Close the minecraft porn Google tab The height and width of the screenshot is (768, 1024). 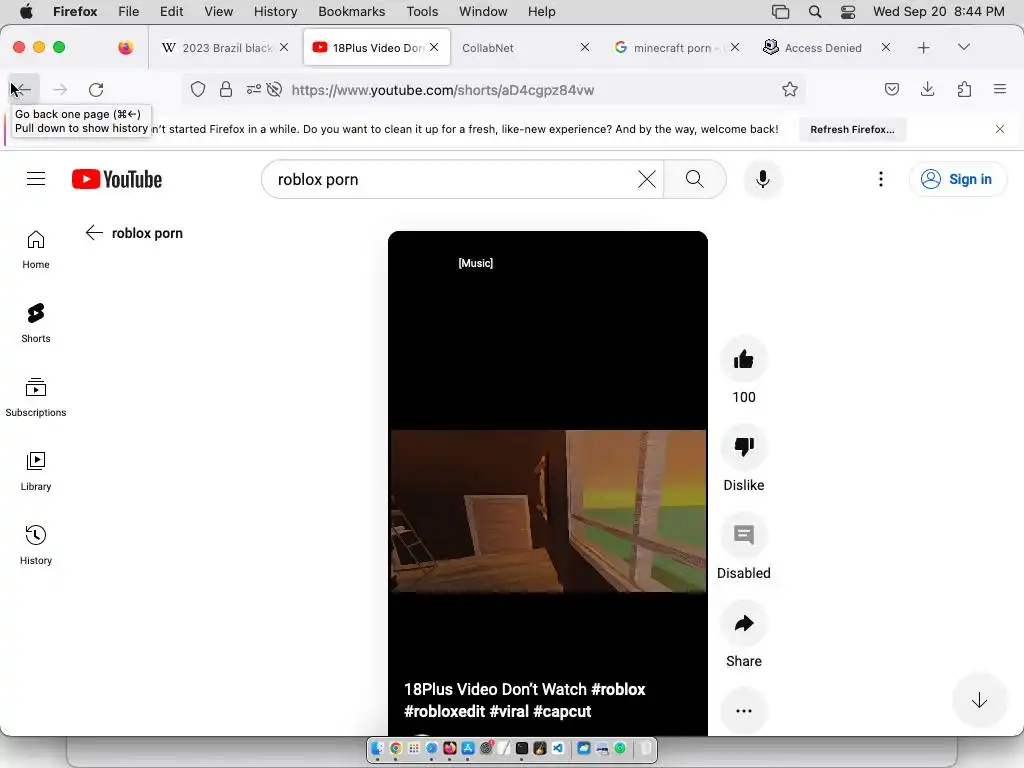(x=735, y=48)
